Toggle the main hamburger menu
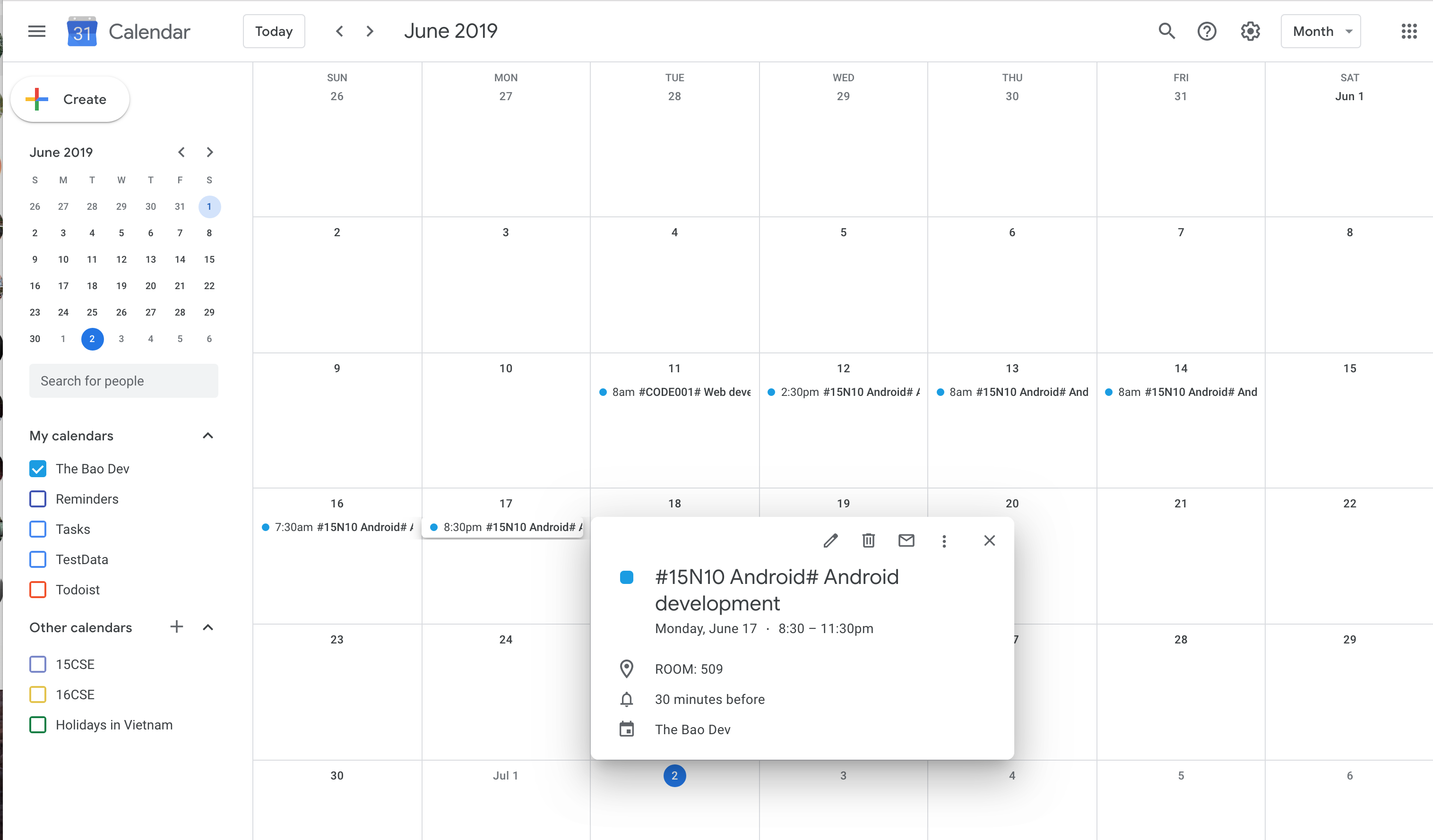This screenshot has width=1433, height=840. (x=37, y=31)
